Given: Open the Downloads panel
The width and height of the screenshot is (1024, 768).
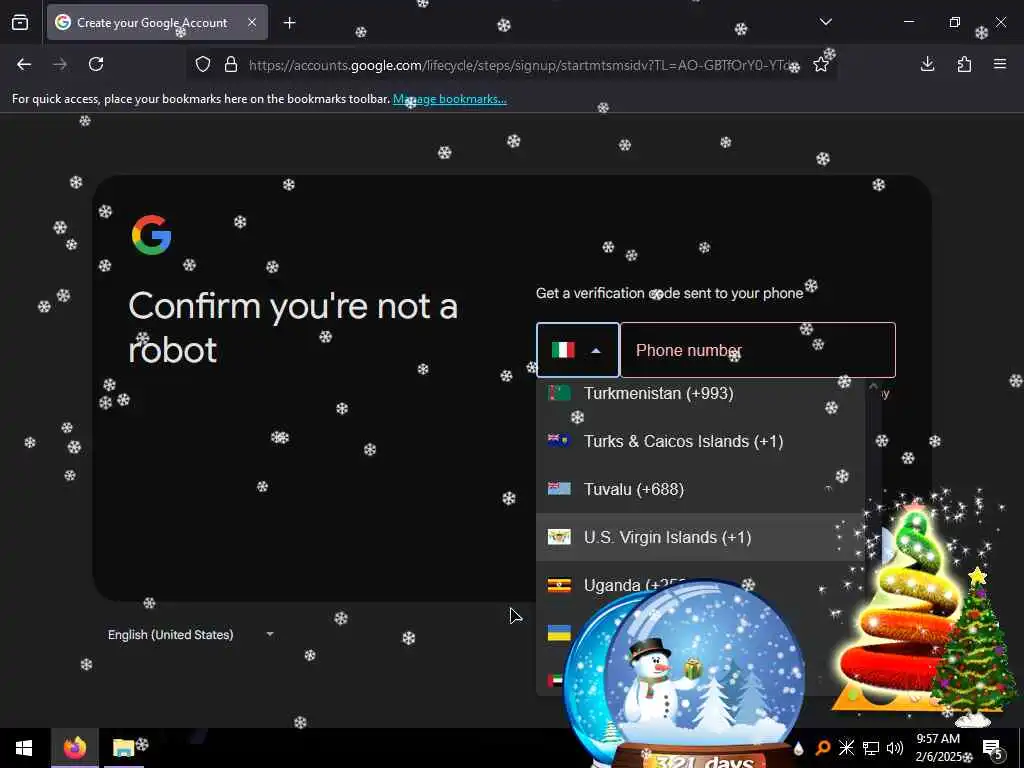Looking at the screenshot, I should (x=927, y=64).
